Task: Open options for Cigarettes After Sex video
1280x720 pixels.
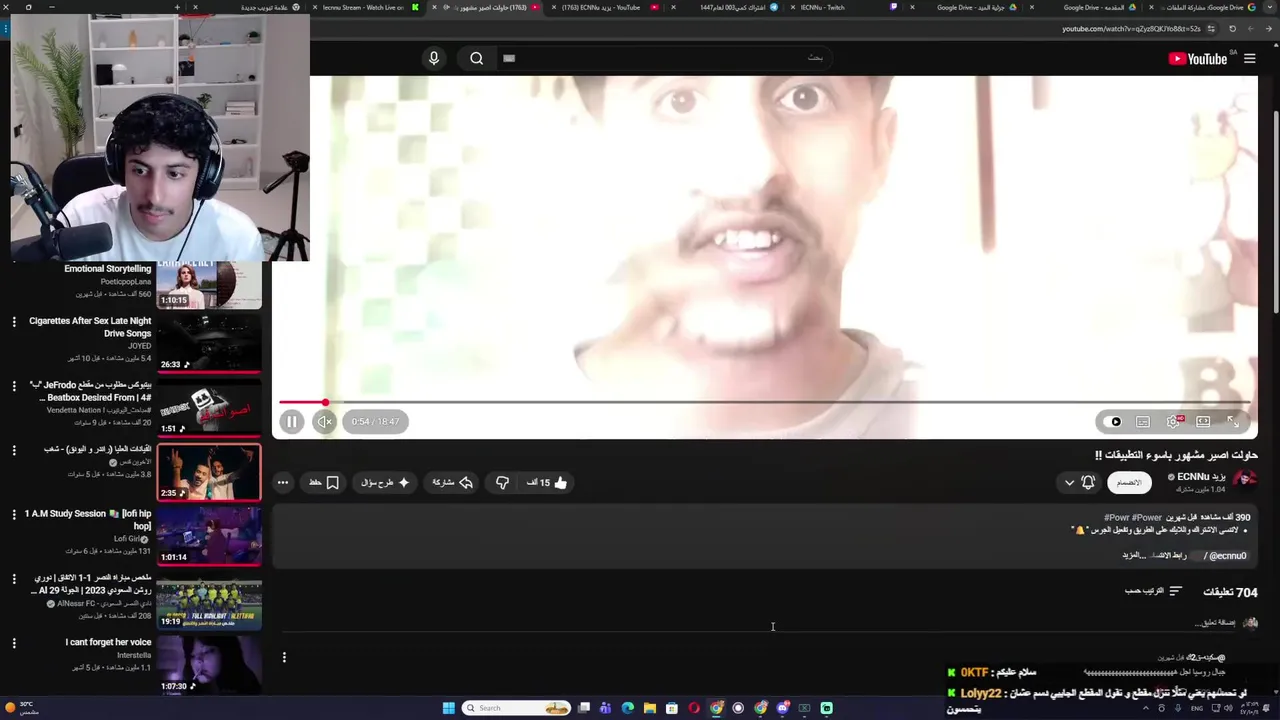Action: point(14,322)
